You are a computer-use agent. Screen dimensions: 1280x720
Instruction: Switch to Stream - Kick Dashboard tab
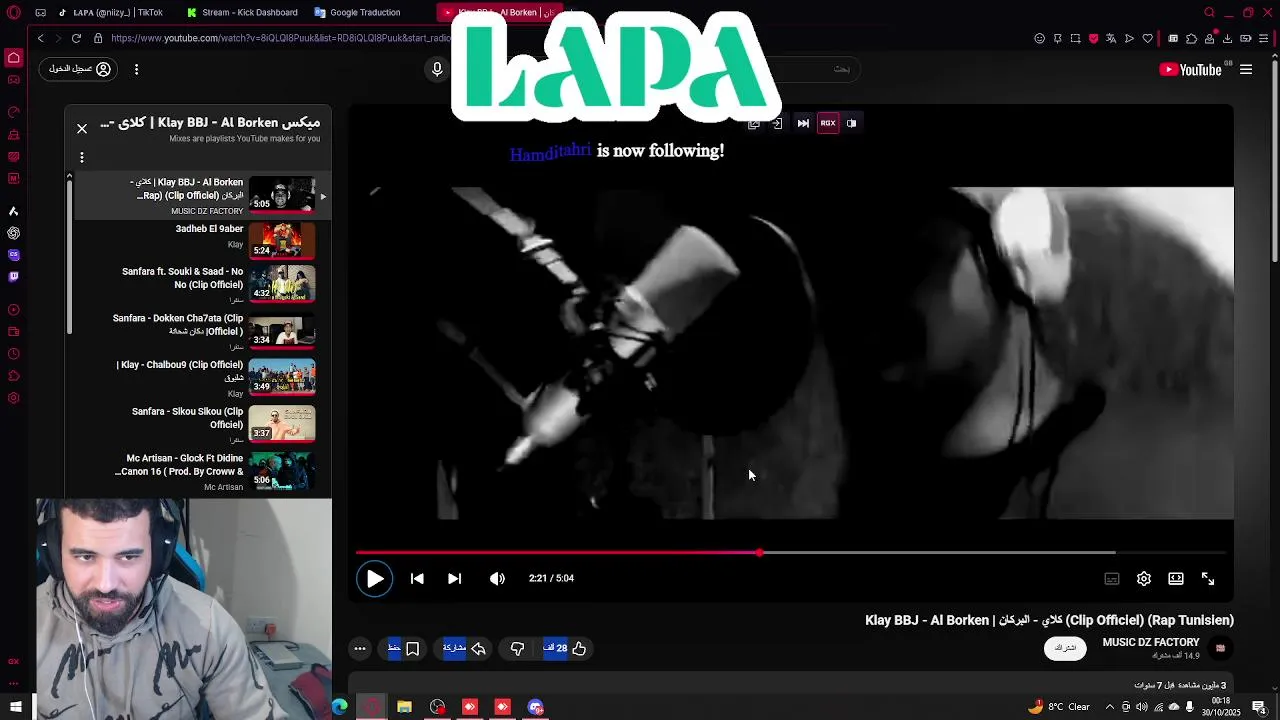(x=244, y=12)
